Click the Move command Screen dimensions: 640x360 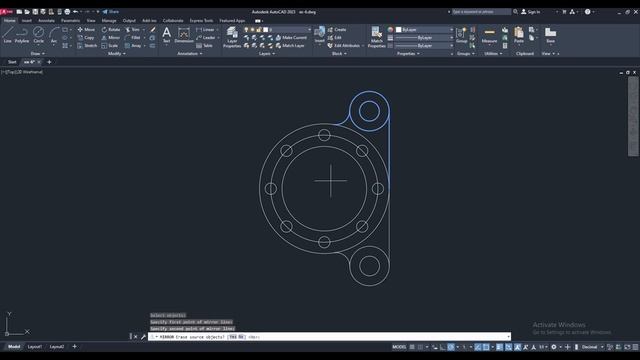tap(86, 29)
